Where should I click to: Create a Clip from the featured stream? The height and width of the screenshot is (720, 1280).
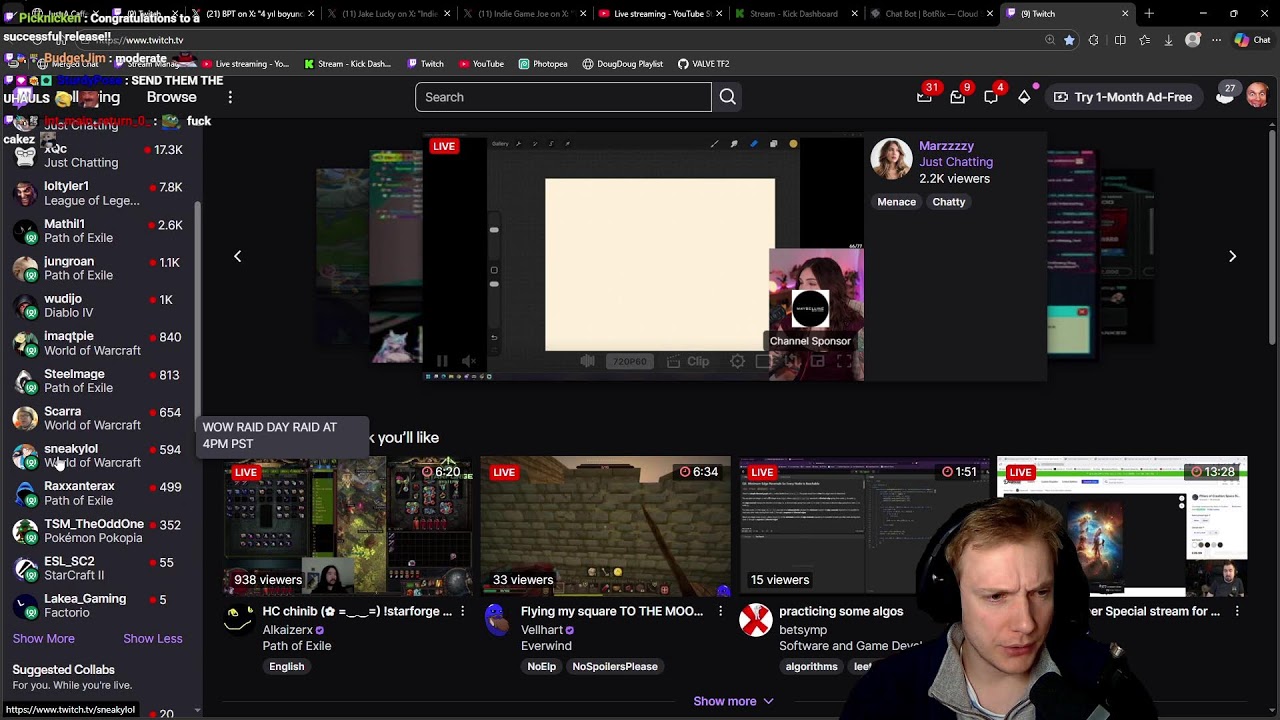click(687, 361)
